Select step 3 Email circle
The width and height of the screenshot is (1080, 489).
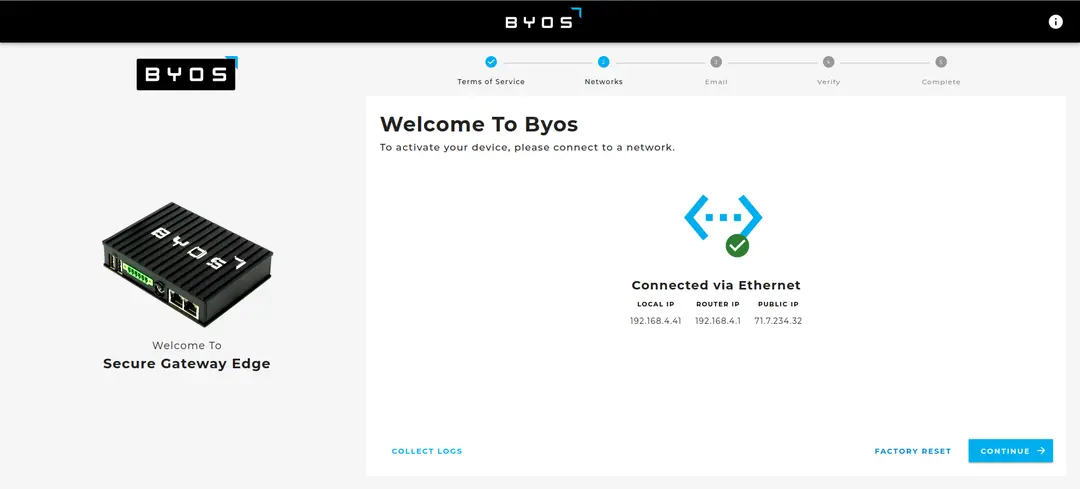[x=716, y=62]
